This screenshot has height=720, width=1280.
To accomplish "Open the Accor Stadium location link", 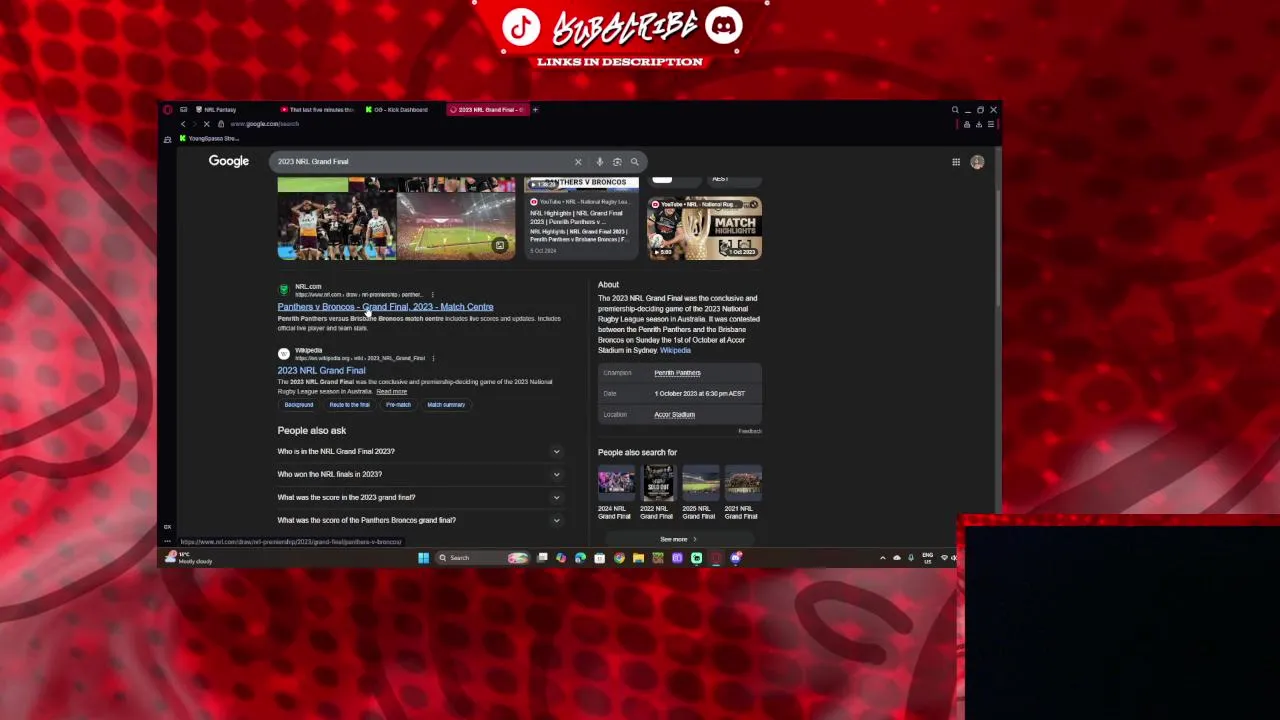I will point(674,415).
